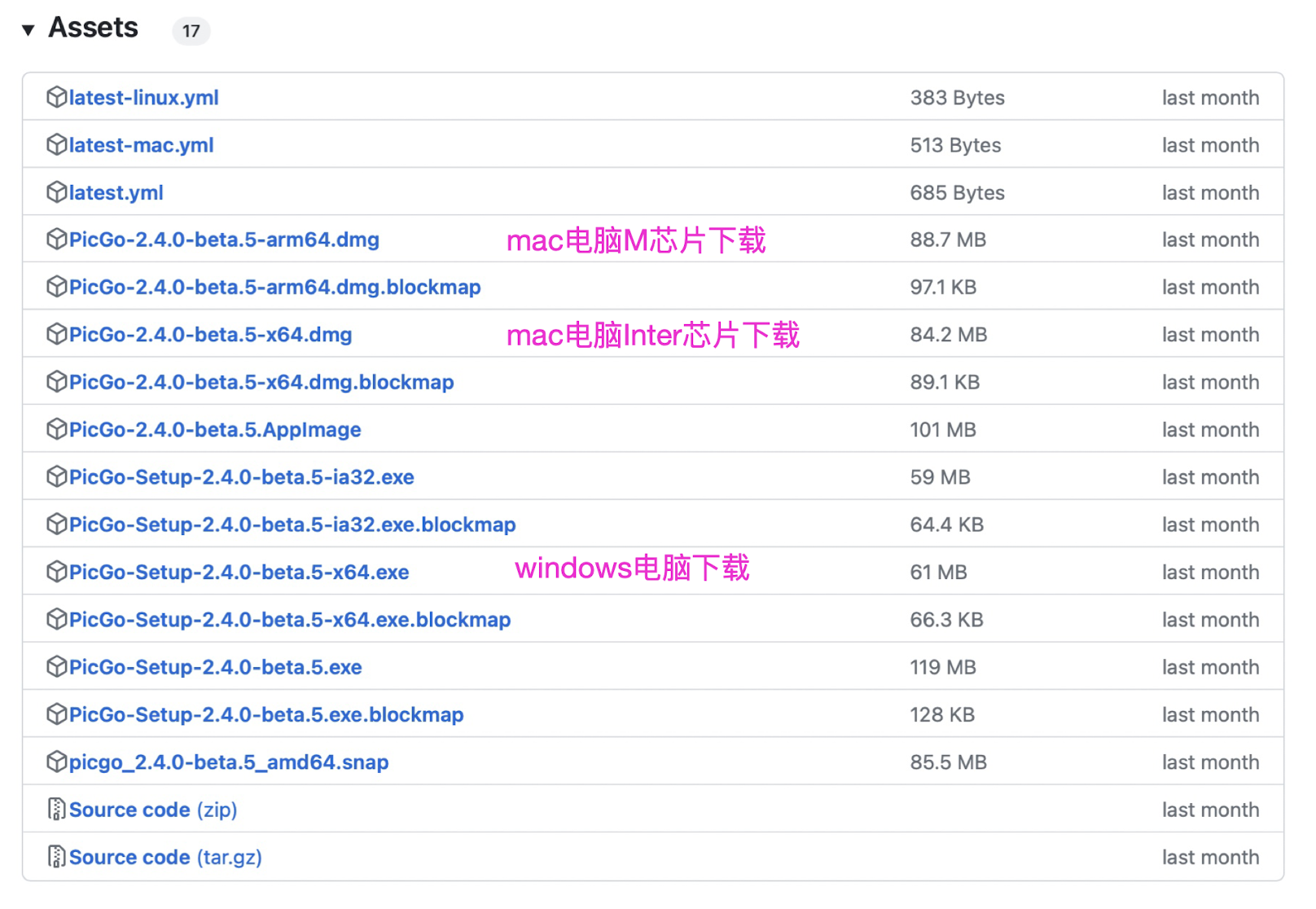The image size is (1316, 909).
Task: Collapse the Assets section triangle
Action: pyautogui.click(x=29, y=30)
